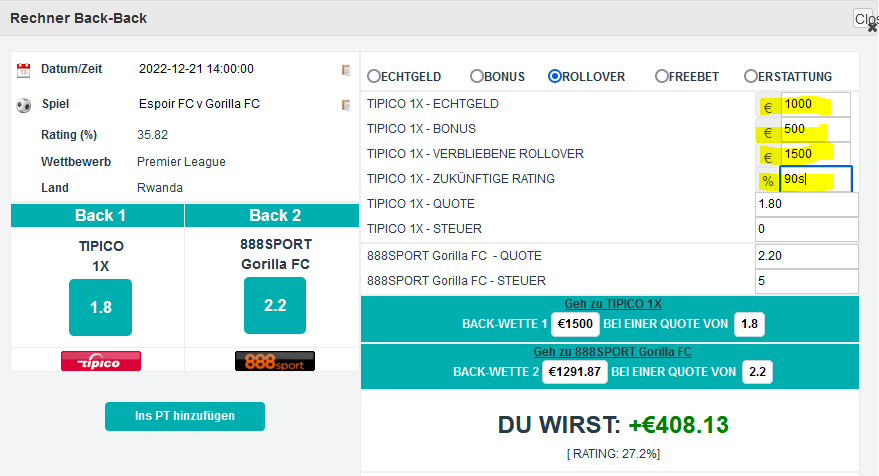Click the 888sport bookmaker logo
Image resolution: width=879 pixels, height=476 pixels.
coord(275,361)
